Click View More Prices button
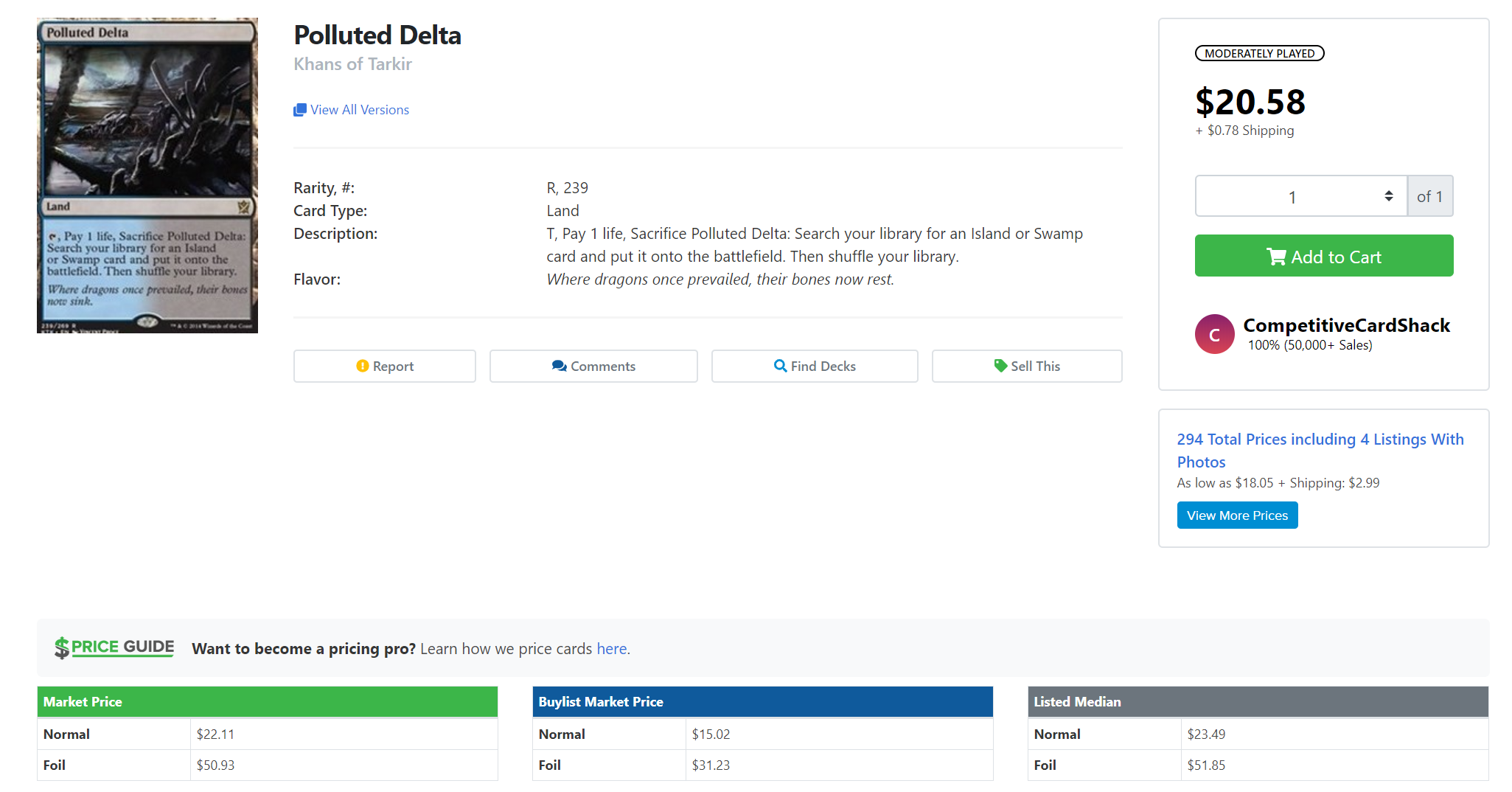Image resolution: width=1512 pixels, height=792 pixels. click(1237, 515)
